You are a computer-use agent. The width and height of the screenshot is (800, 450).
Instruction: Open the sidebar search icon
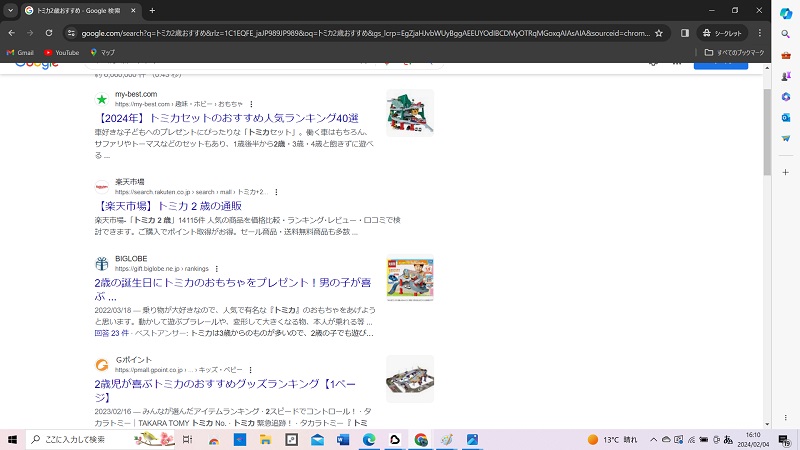coord(786,34)
